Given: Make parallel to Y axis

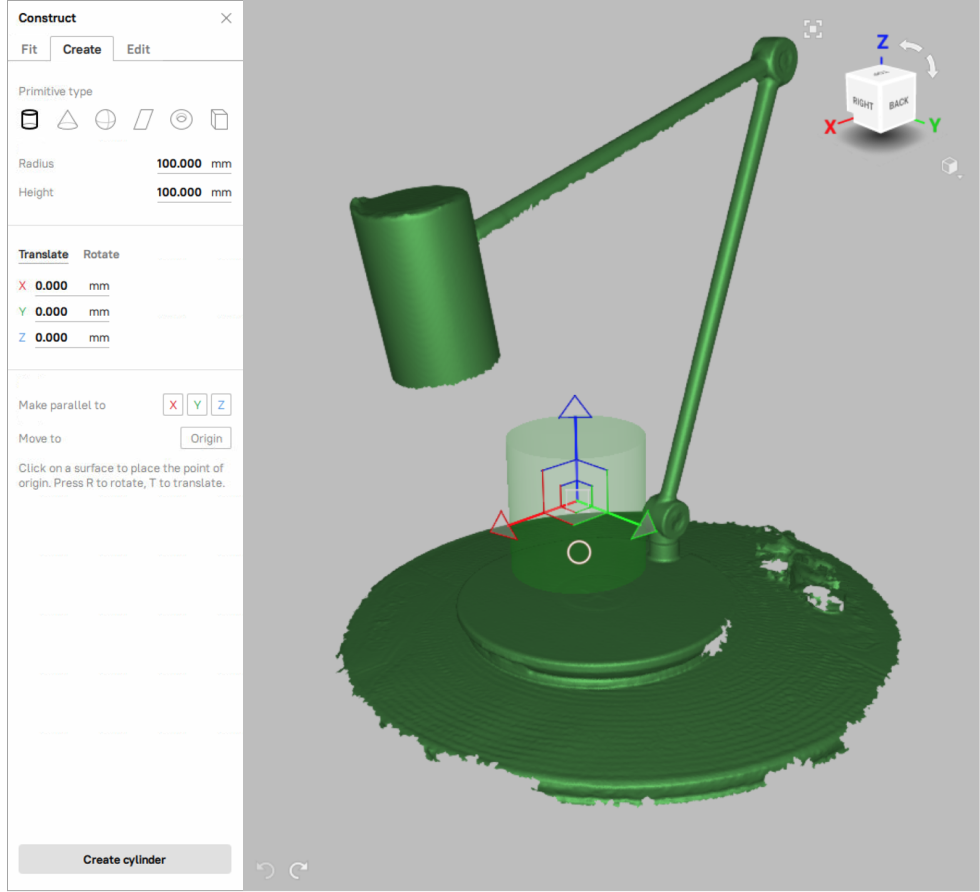Looking at the screenshot, I should 197,405.
